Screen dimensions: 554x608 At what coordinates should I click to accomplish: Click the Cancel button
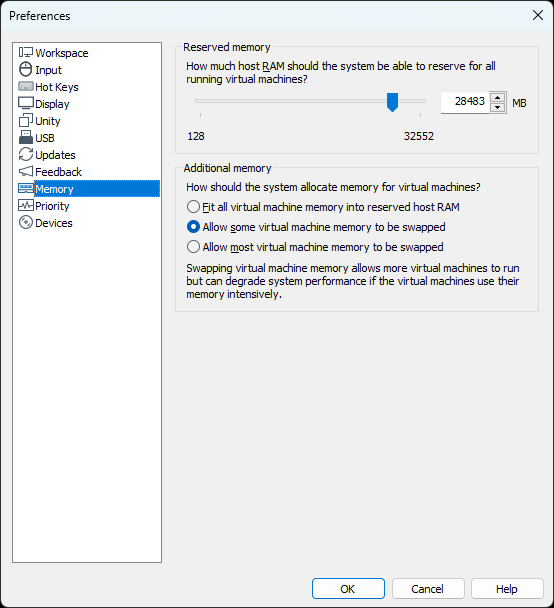[428, 589]
